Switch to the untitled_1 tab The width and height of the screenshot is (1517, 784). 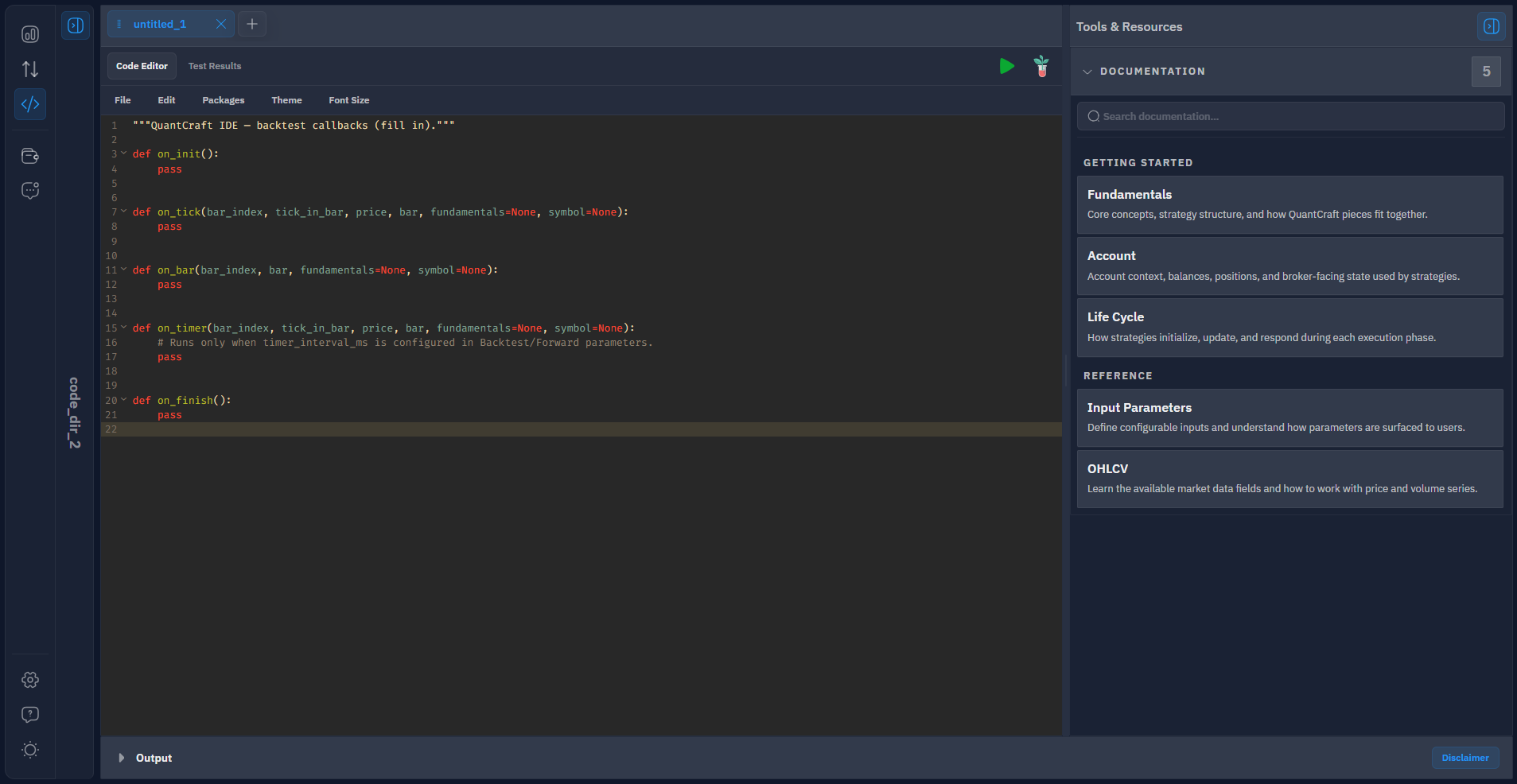pos(159,24)
